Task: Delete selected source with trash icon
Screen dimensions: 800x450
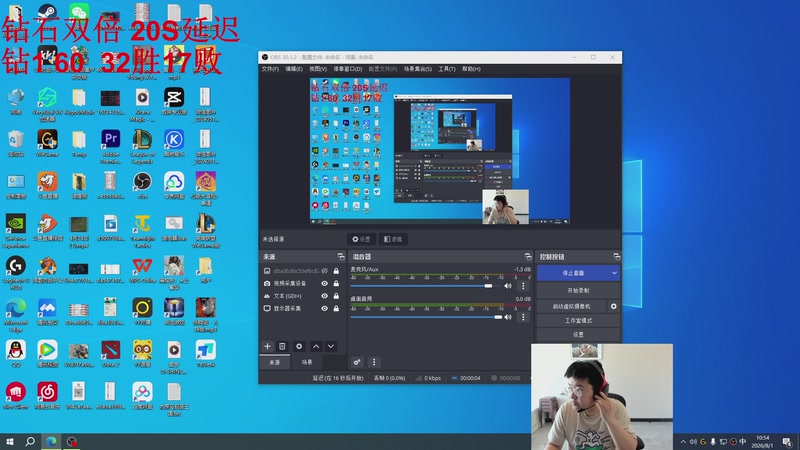Action: (x=282, y=346)
